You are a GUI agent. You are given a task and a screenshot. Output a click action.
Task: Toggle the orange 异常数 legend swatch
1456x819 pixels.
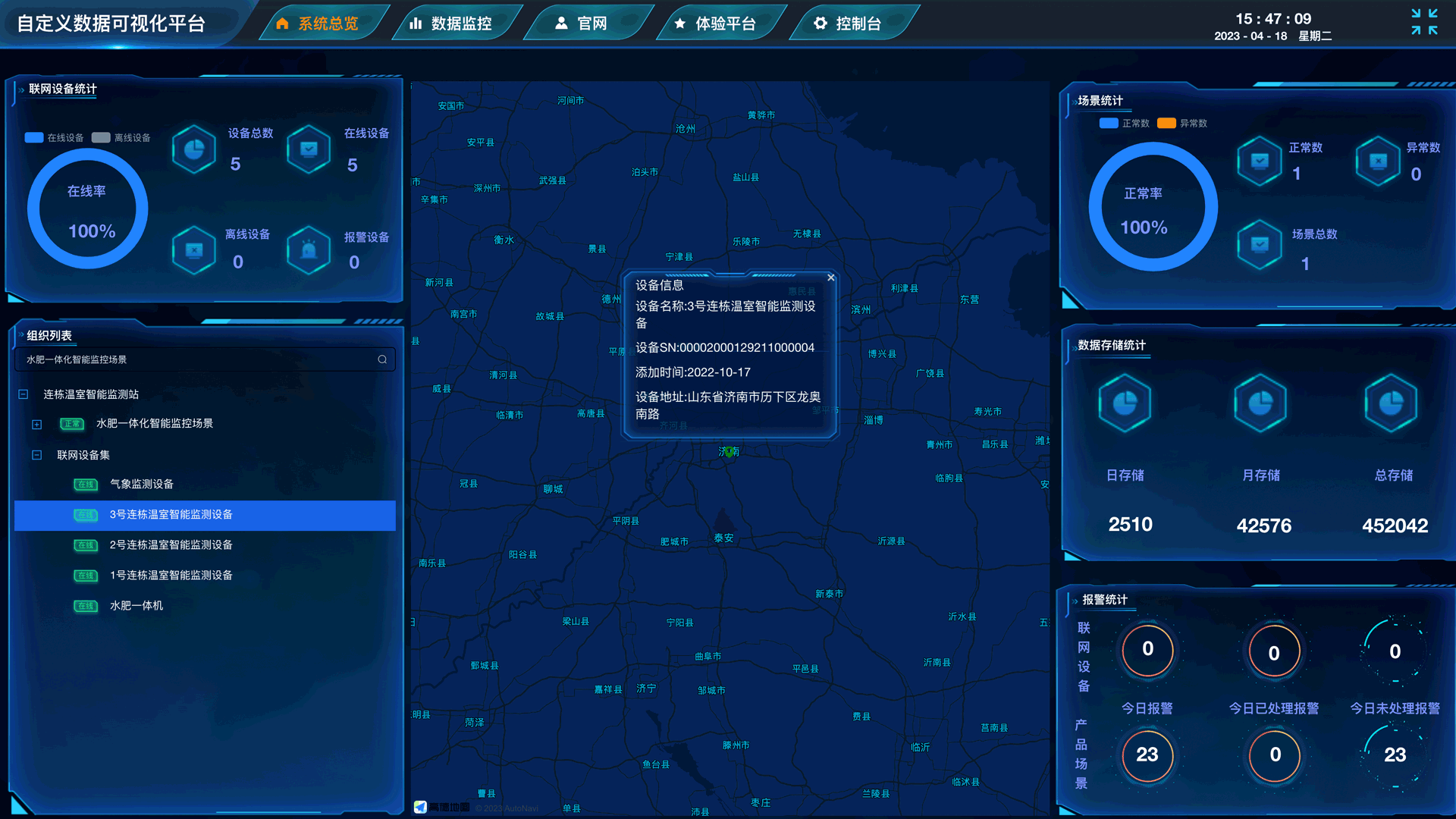[x=1166, y=123]
